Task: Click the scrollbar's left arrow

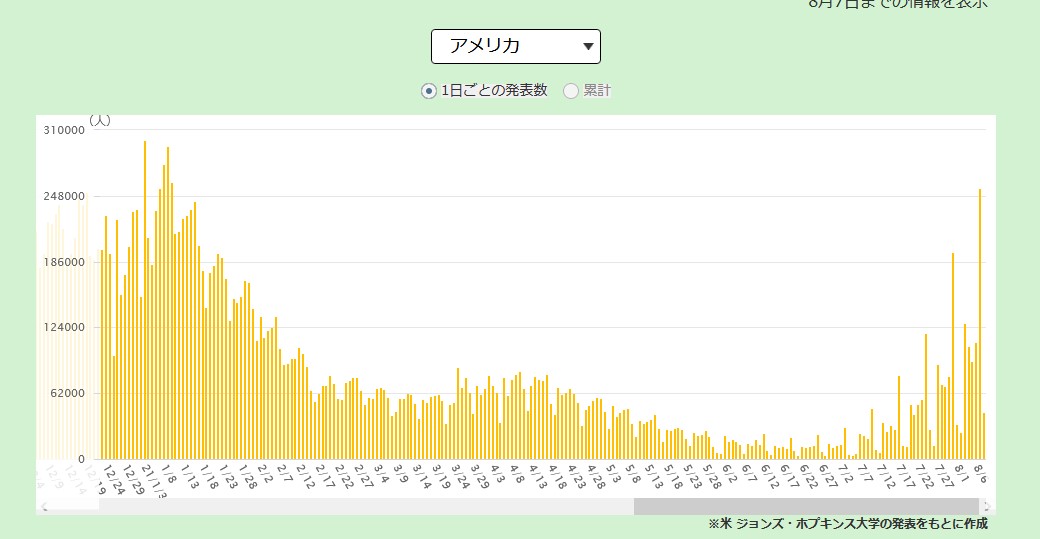Action: 44,506
